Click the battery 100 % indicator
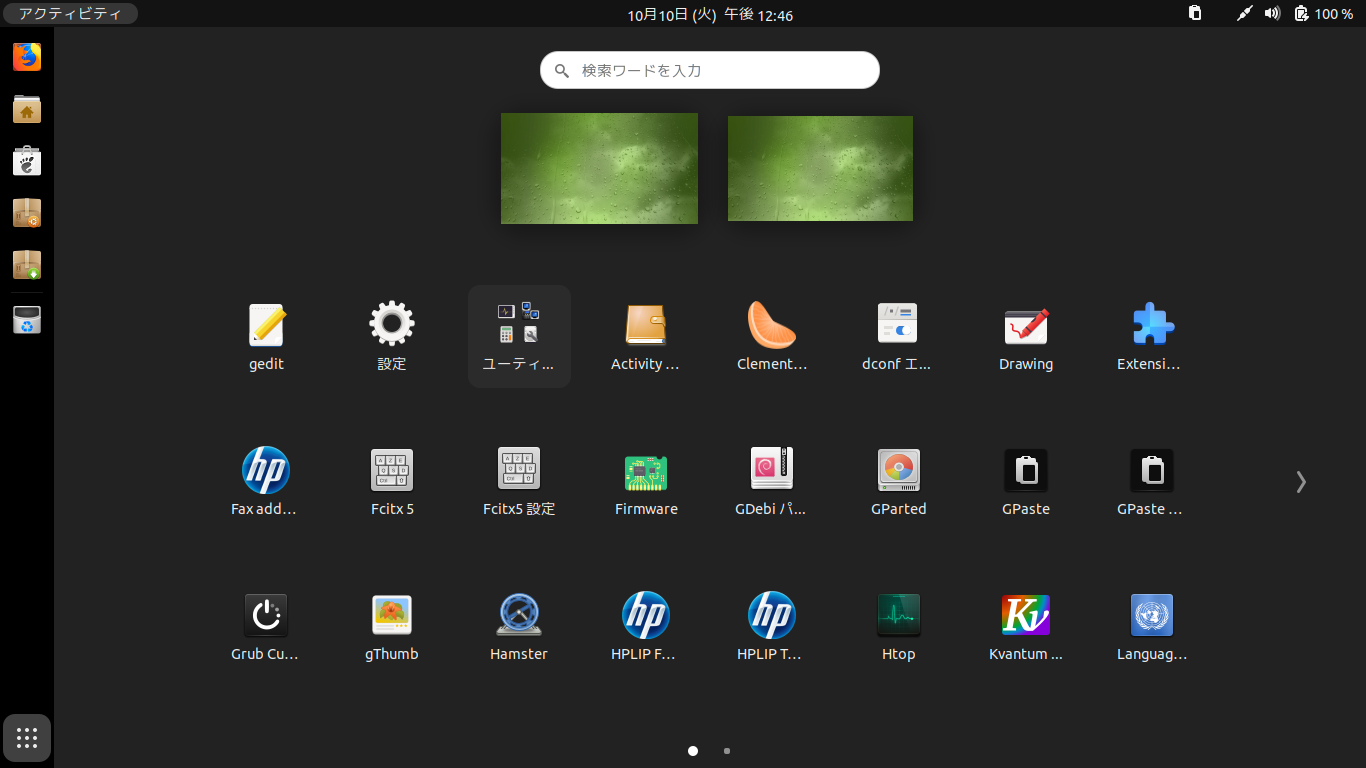The width and height of the screenshot is (1366, 768). click(x=1324, y=14)
